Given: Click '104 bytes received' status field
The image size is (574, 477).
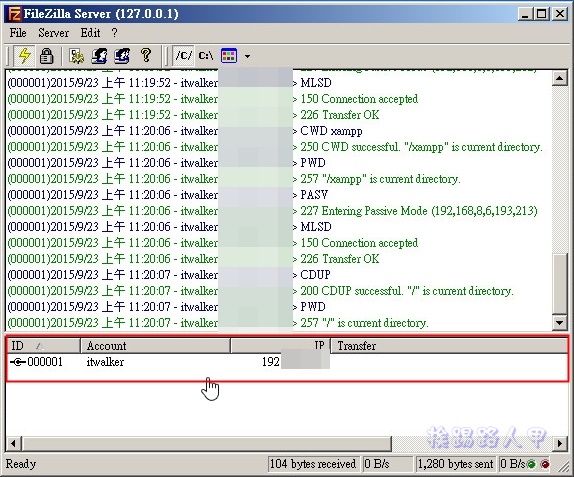Looking at the screenshot, I should [313, 464].
